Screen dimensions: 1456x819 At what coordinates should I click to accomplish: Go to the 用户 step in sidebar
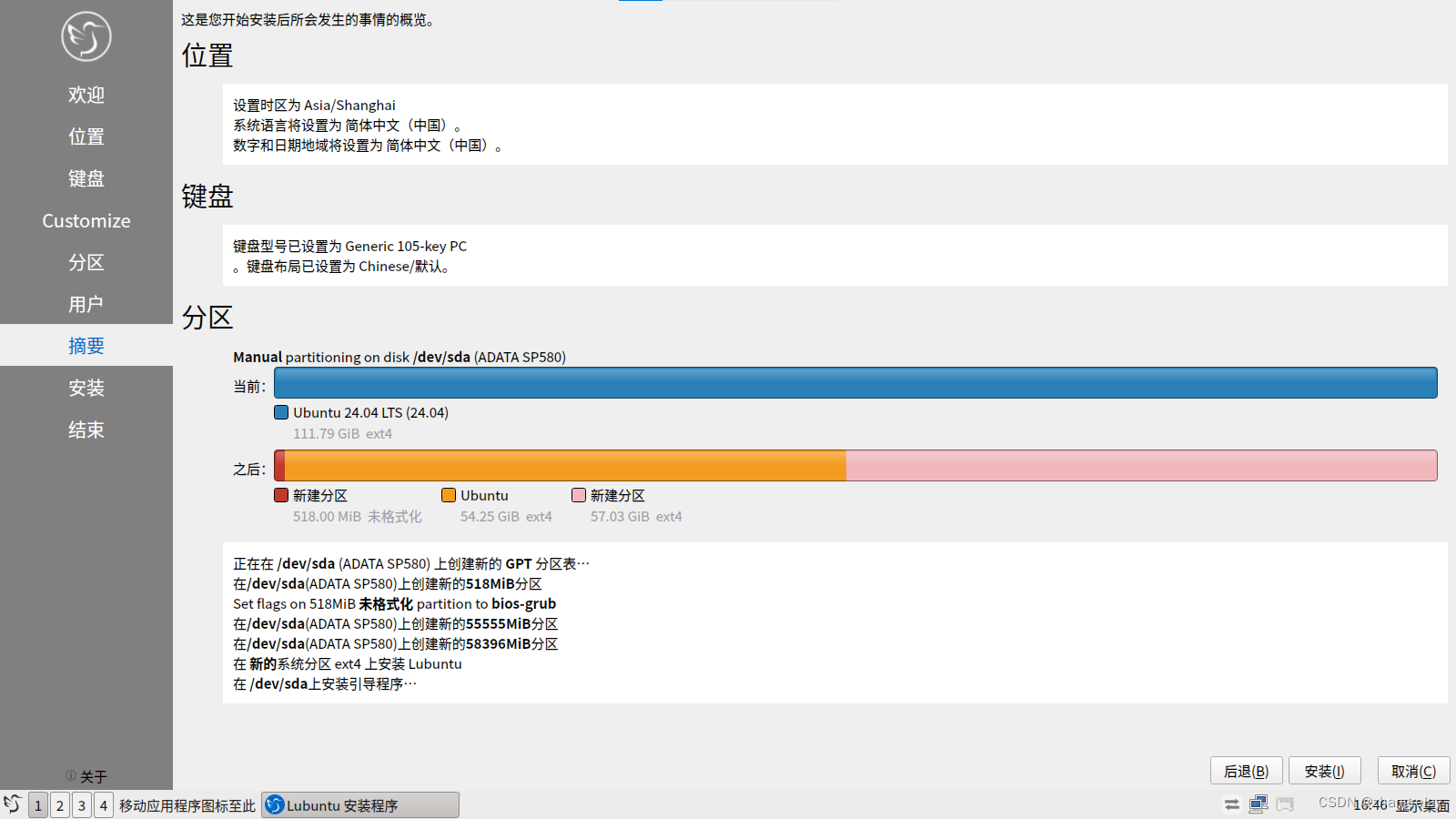tap(86, 304)
